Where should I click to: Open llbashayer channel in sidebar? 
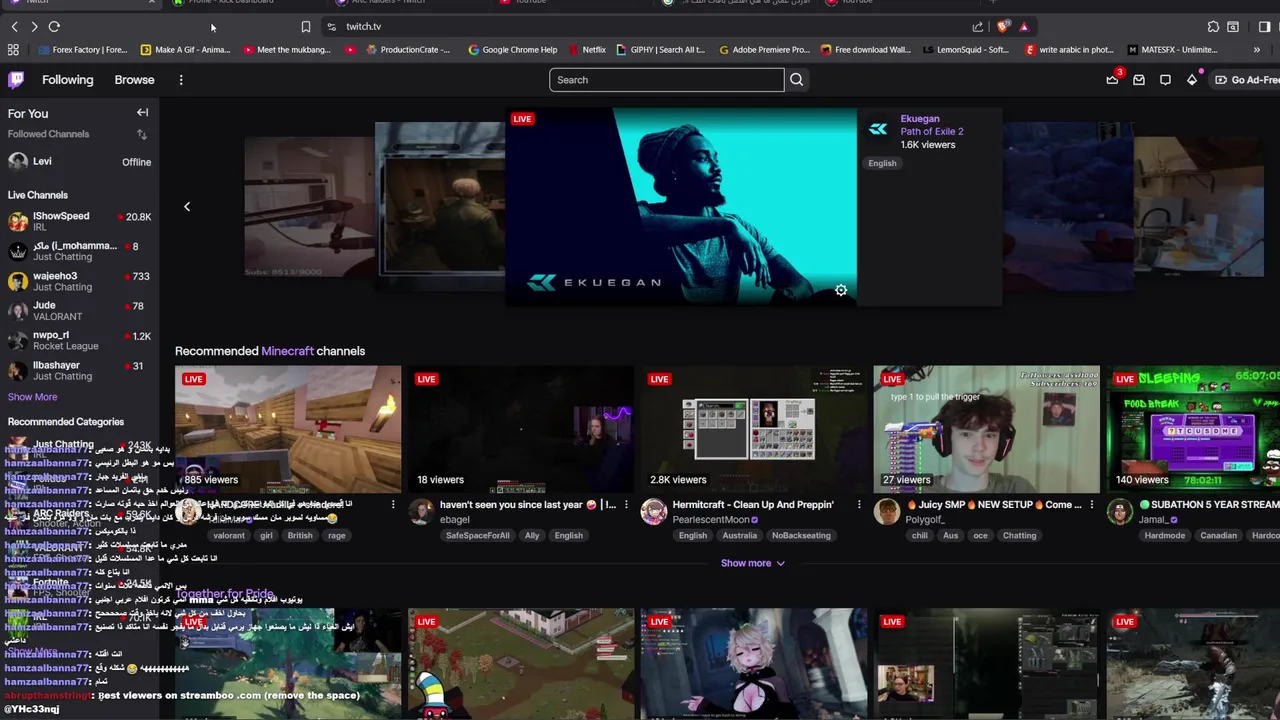(79, 370)
